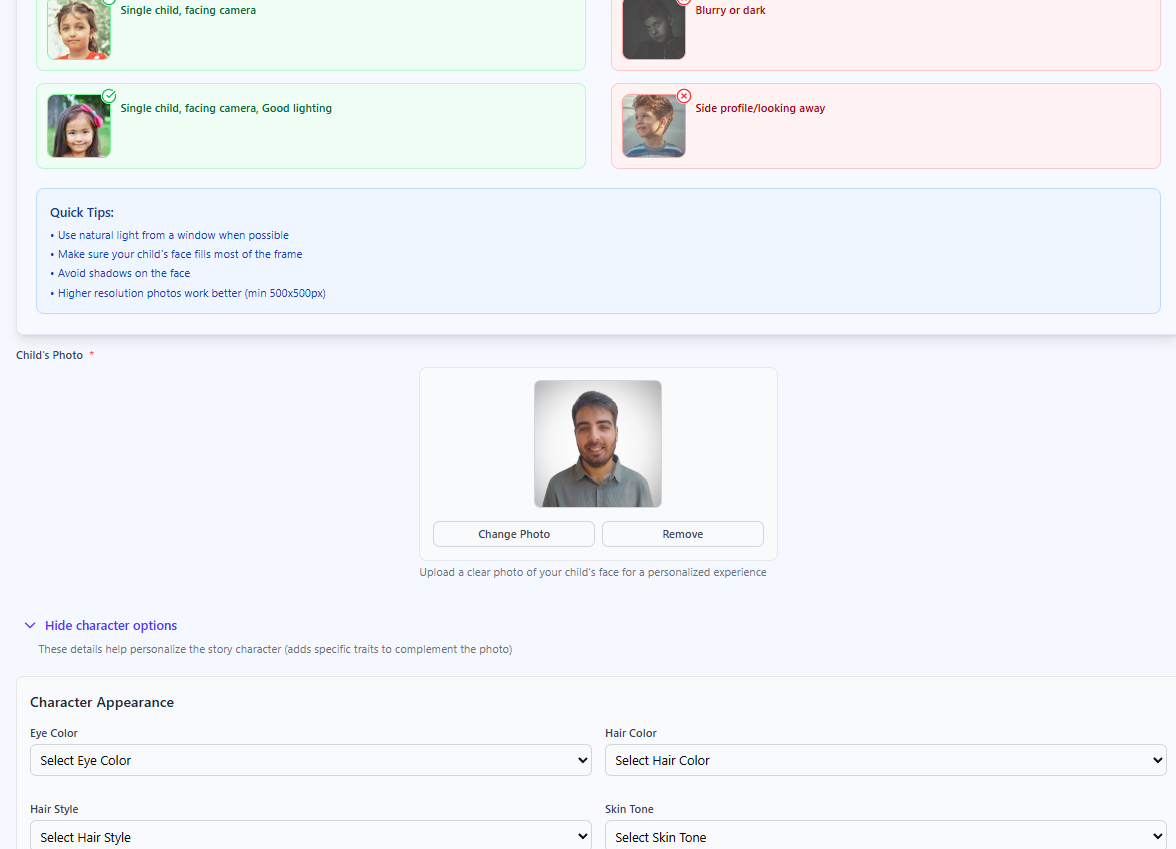Open the Skin Tone dropdown
Image resolution: width=1176 pixels, height=849 pixels.
(x=886, y=836)
